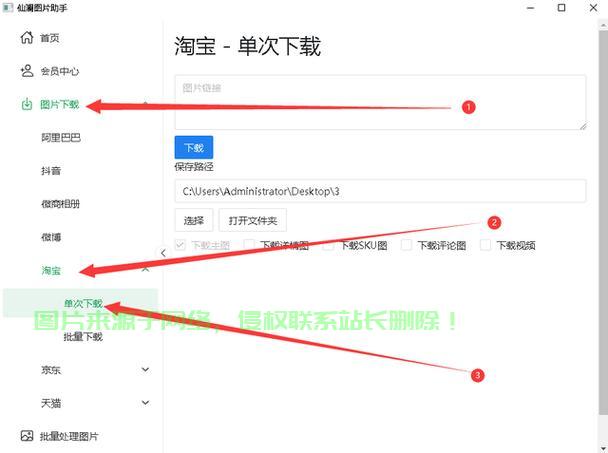Expand the 京东 submenu chevron
Image resolution: width=608 pixels, height=453 pixels.
(x=145, y=370)
